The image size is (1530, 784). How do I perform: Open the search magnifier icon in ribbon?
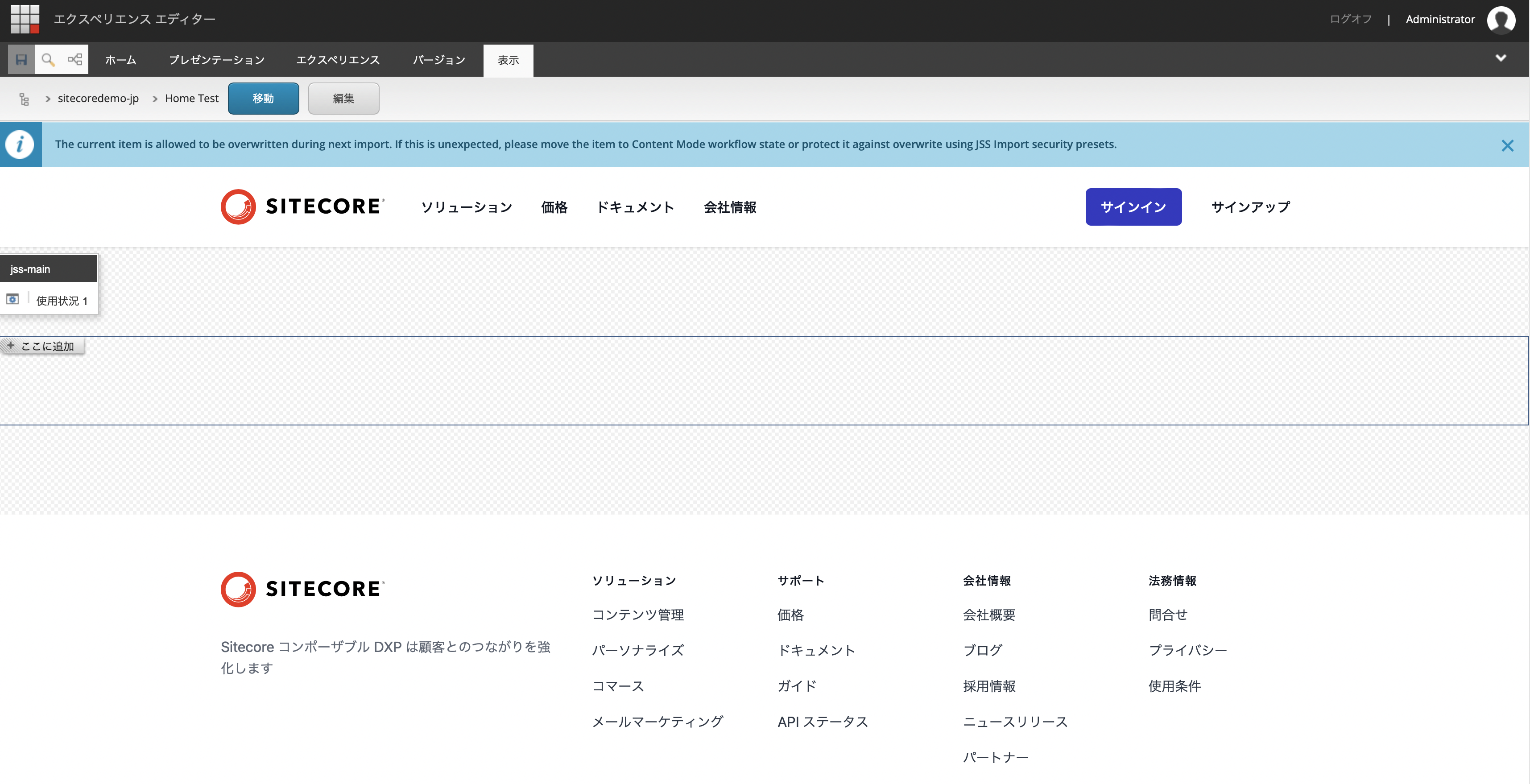[48, 59]
